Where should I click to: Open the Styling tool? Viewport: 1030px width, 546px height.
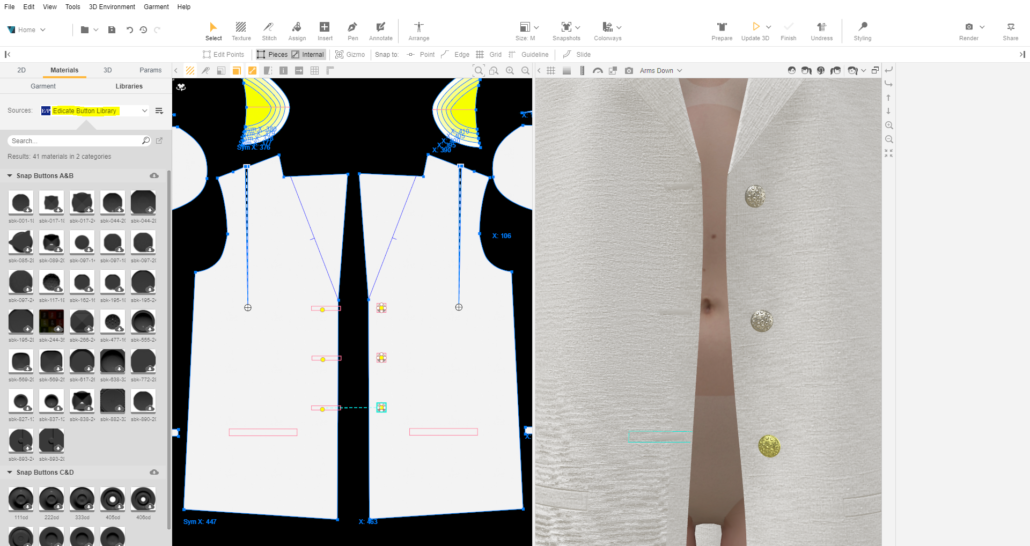[862, 30]
